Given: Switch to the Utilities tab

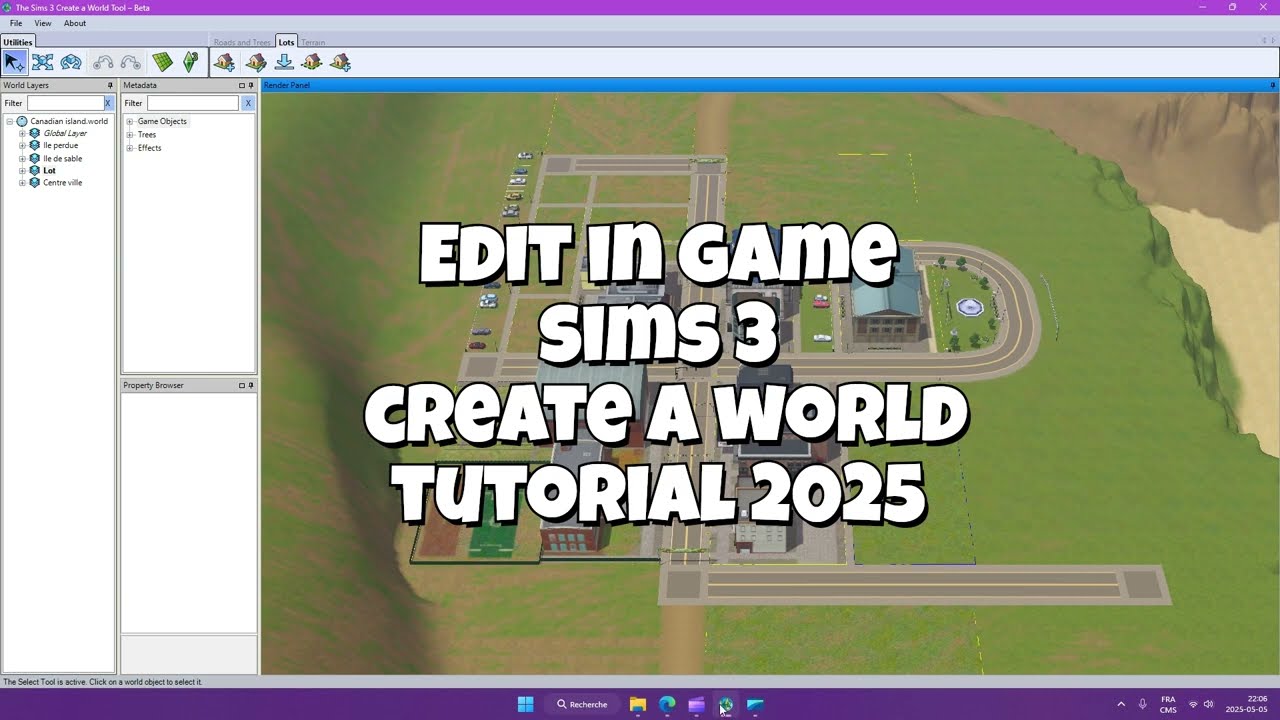Looking at the screenshot, I should (17, 42).
